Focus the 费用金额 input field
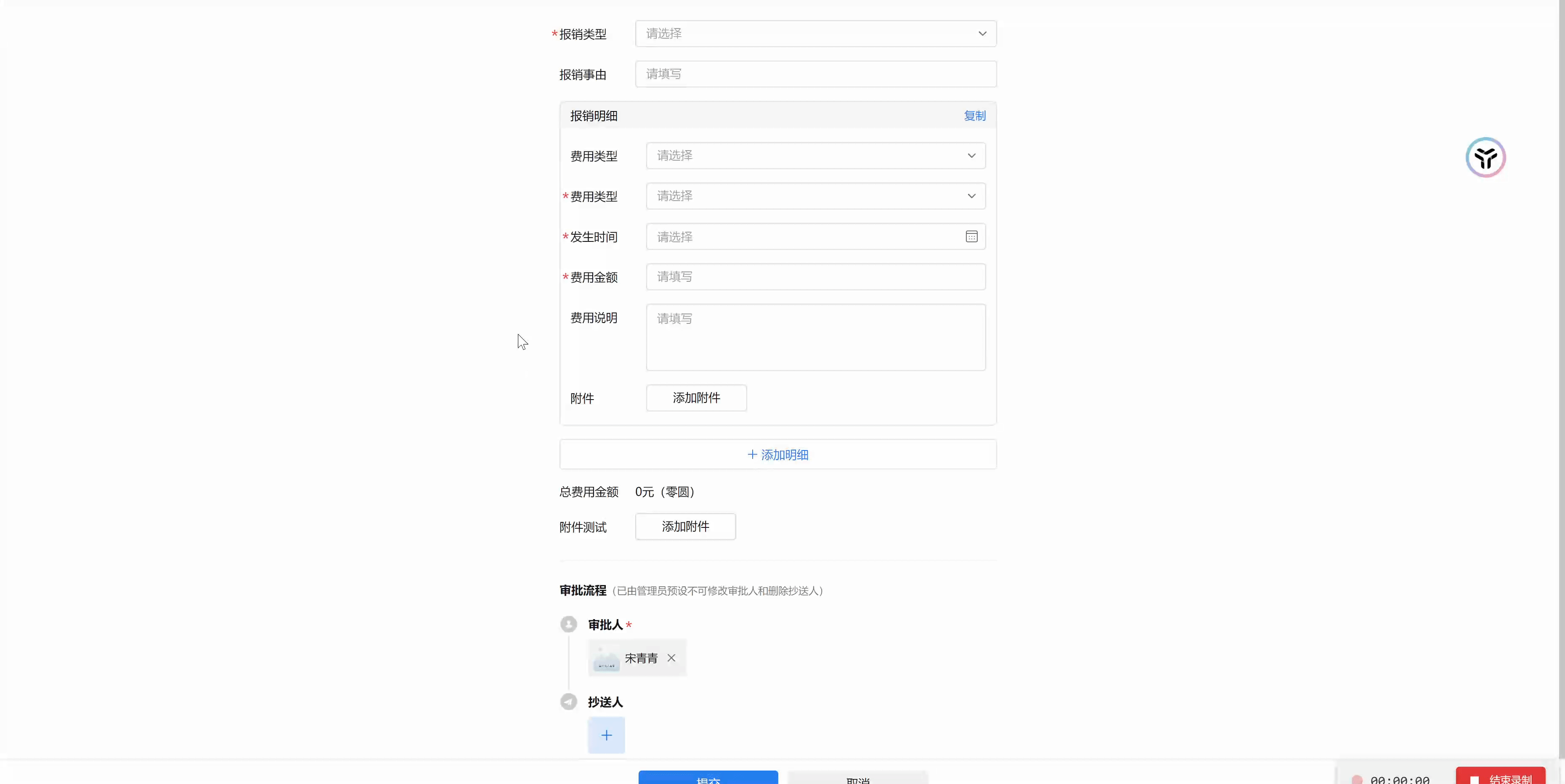The width and height of the screenshot is (1565, 784). click(x=815, y=277)
